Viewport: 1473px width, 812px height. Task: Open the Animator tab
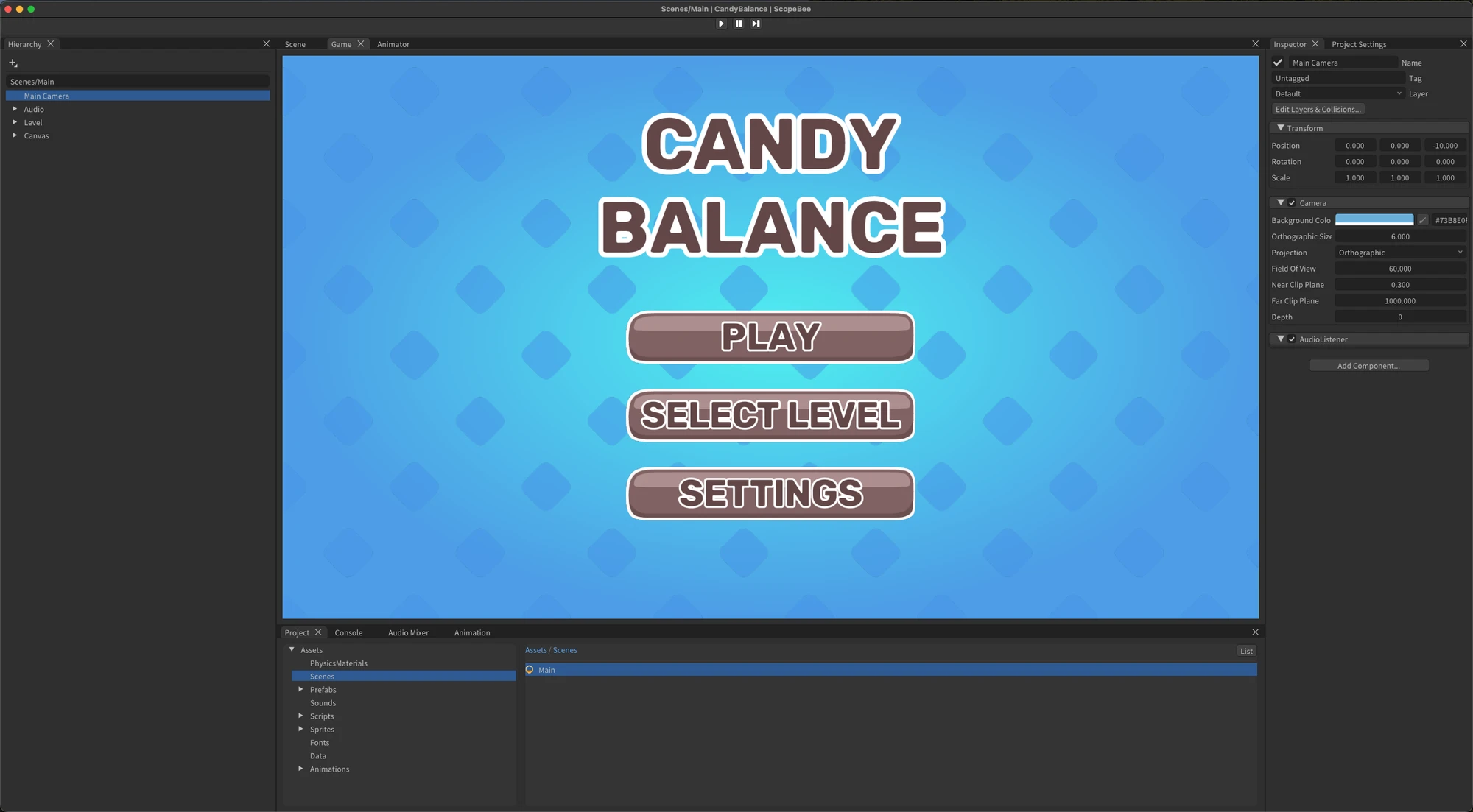(393, 44)
